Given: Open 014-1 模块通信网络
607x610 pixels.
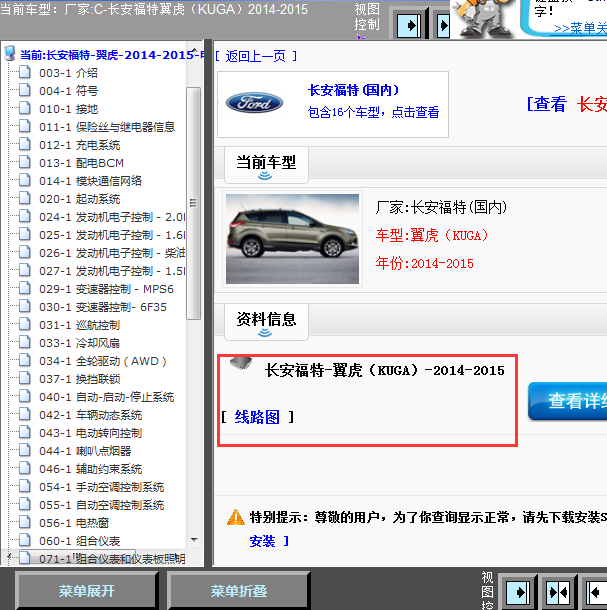Looking at the screenshot, I should [x=90, y=181].
